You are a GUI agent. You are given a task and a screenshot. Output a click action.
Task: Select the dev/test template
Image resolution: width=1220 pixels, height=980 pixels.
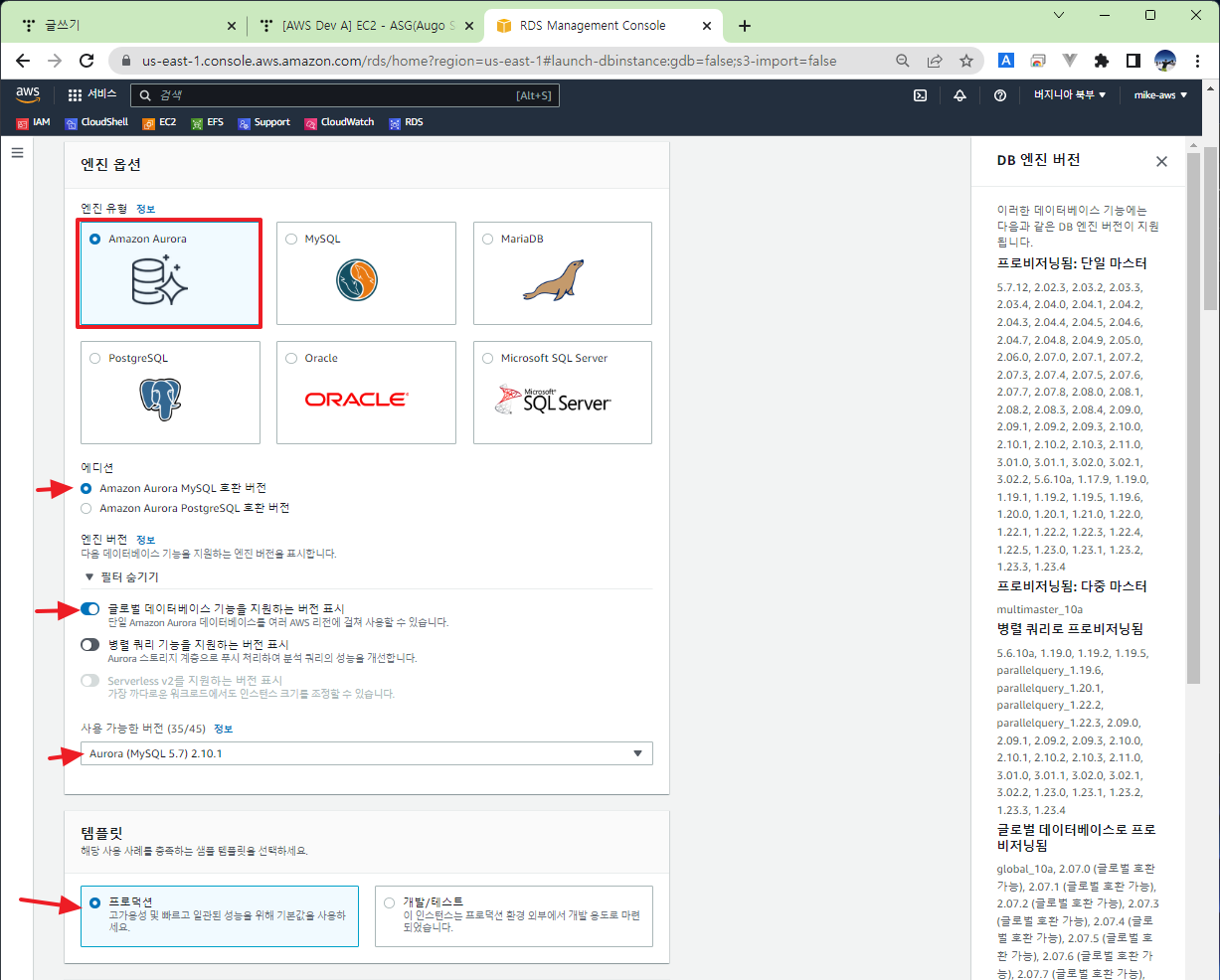tap(514, 915)
